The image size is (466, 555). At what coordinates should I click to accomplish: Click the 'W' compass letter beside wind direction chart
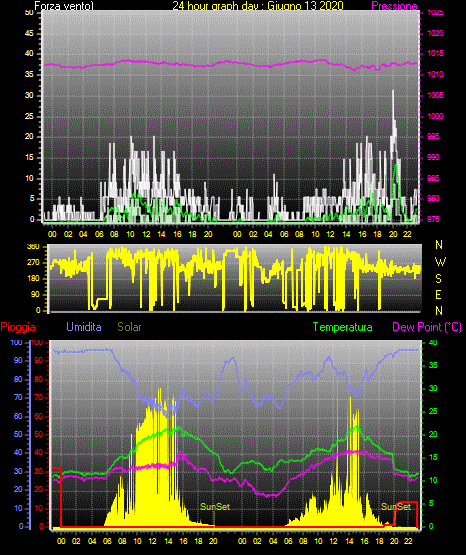[x=440, y=262]
